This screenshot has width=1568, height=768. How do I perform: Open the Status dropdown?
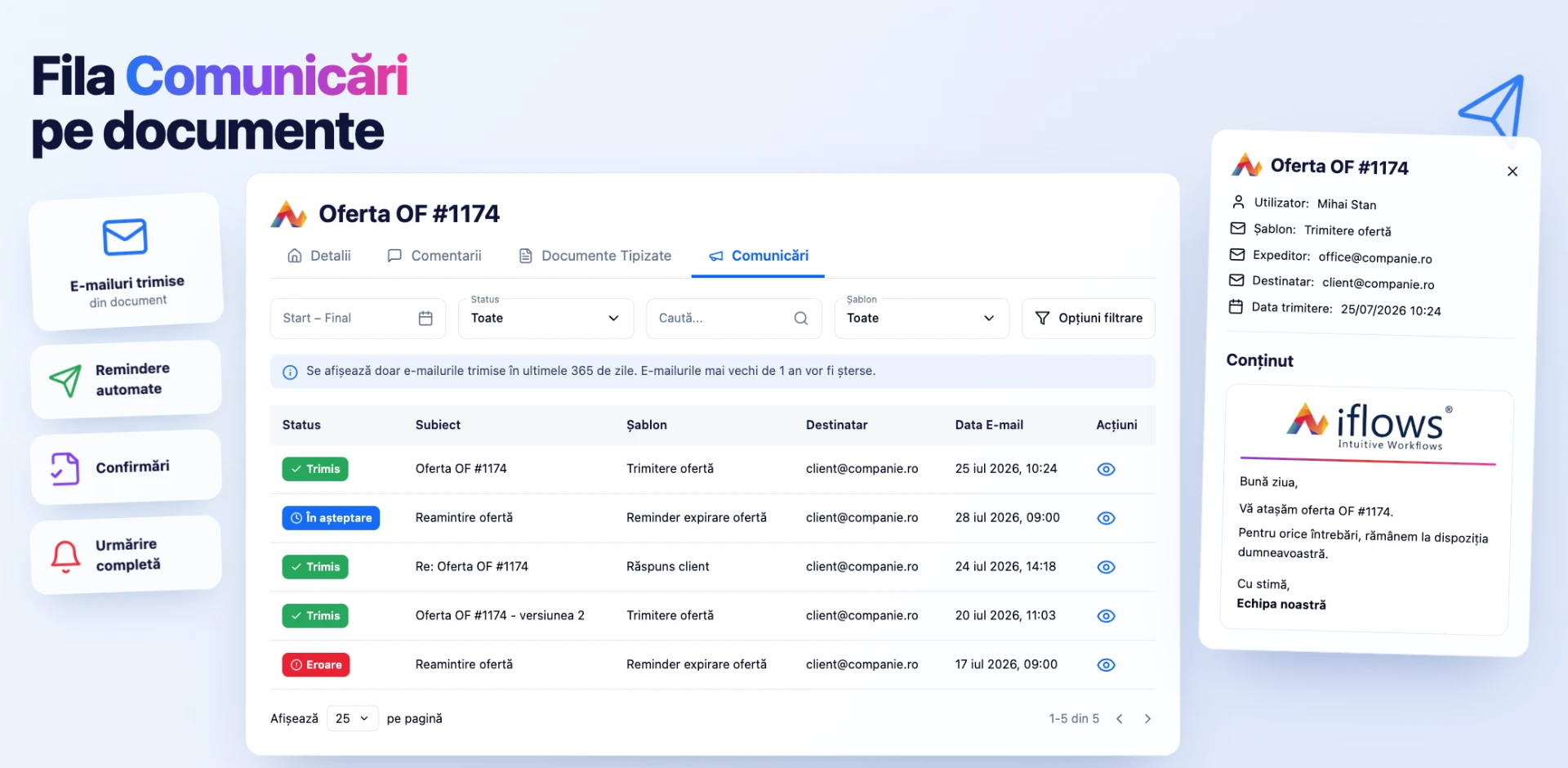[546, 318]
